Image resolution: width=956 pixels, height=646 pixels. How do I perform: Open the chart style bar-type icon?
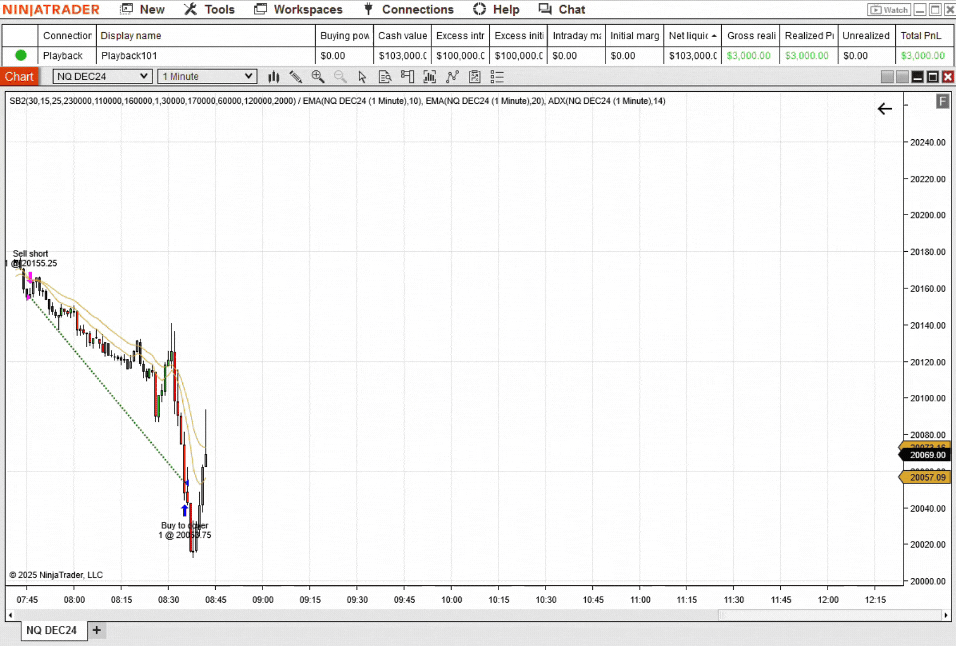(274, 77)
